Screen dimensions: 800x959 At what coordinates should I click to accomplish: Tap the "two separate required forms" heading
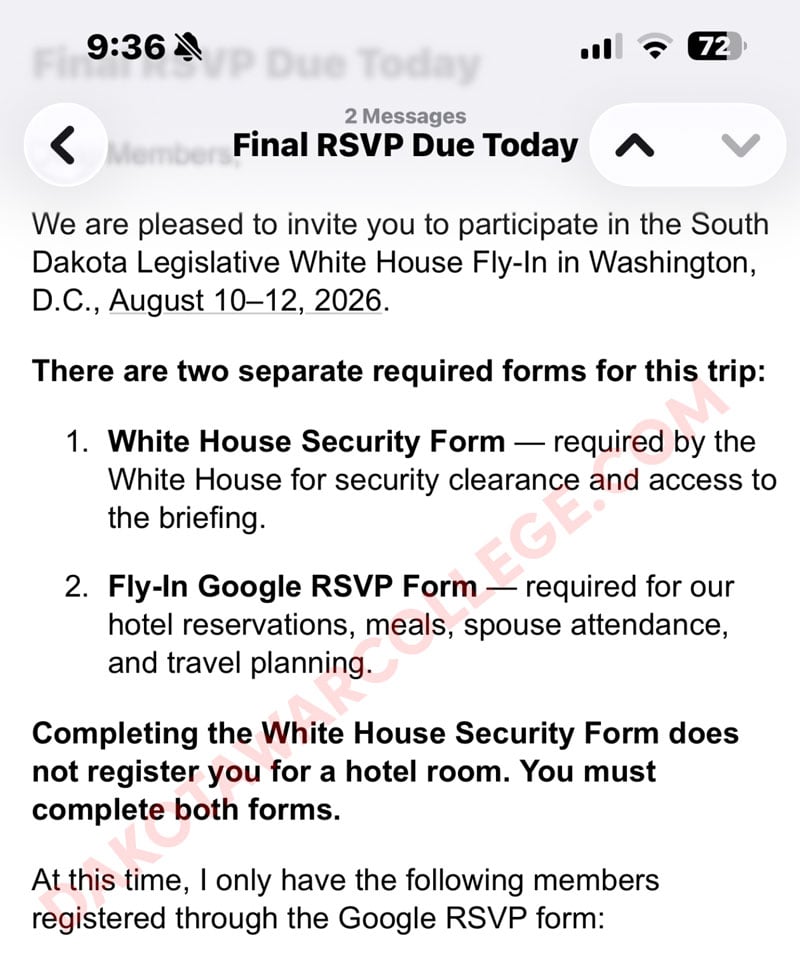pyautogui.click(x=398, y=371)
